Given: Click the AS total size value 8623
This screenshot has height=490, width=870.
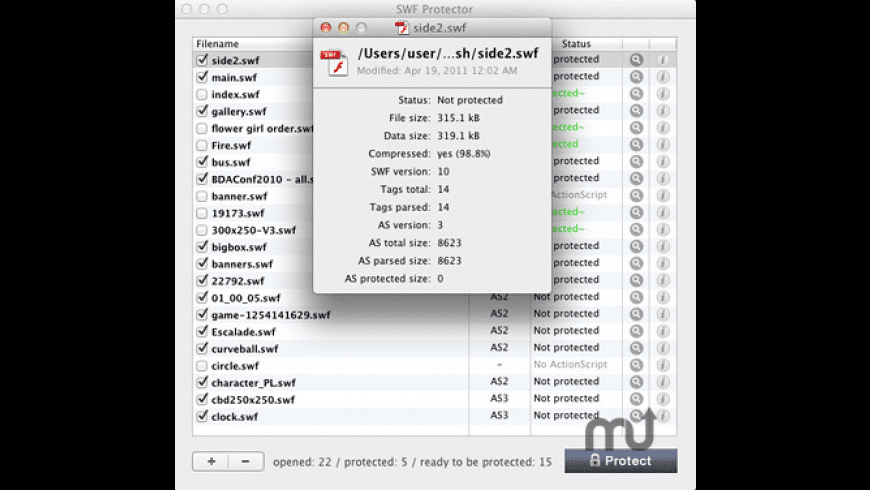Looking at the screenshot, I should 449,243.
